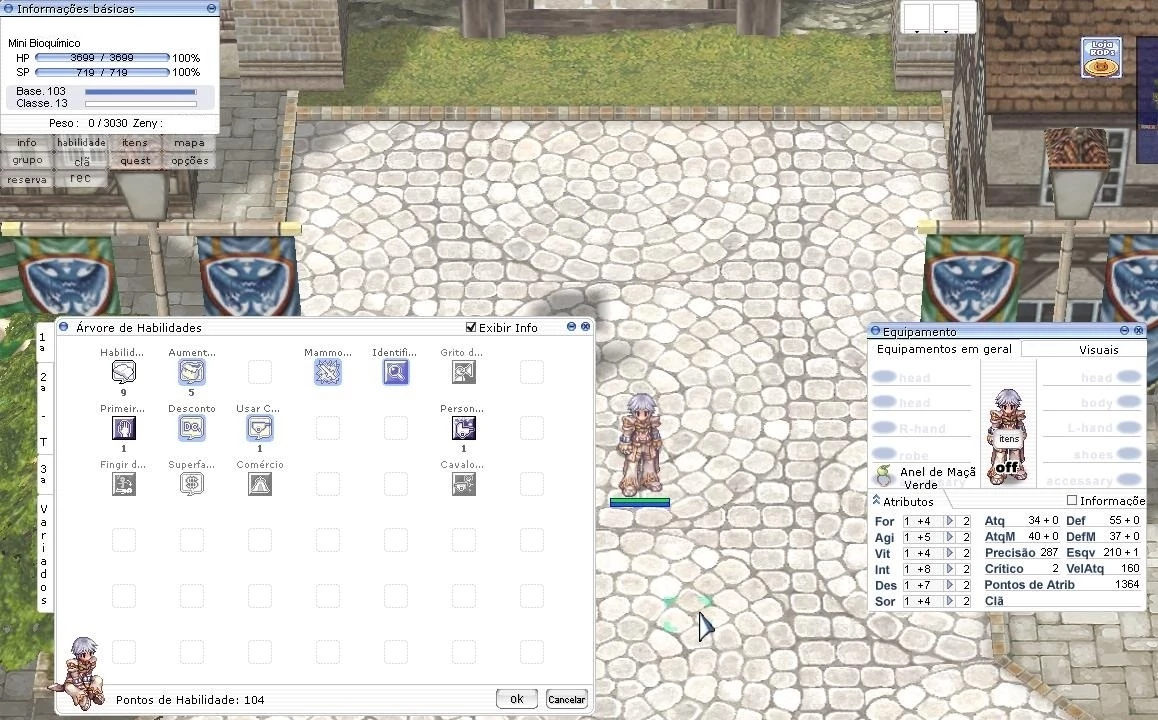Click the Classe experience bar
The image size is (1158, 720).
pos(141,104)
